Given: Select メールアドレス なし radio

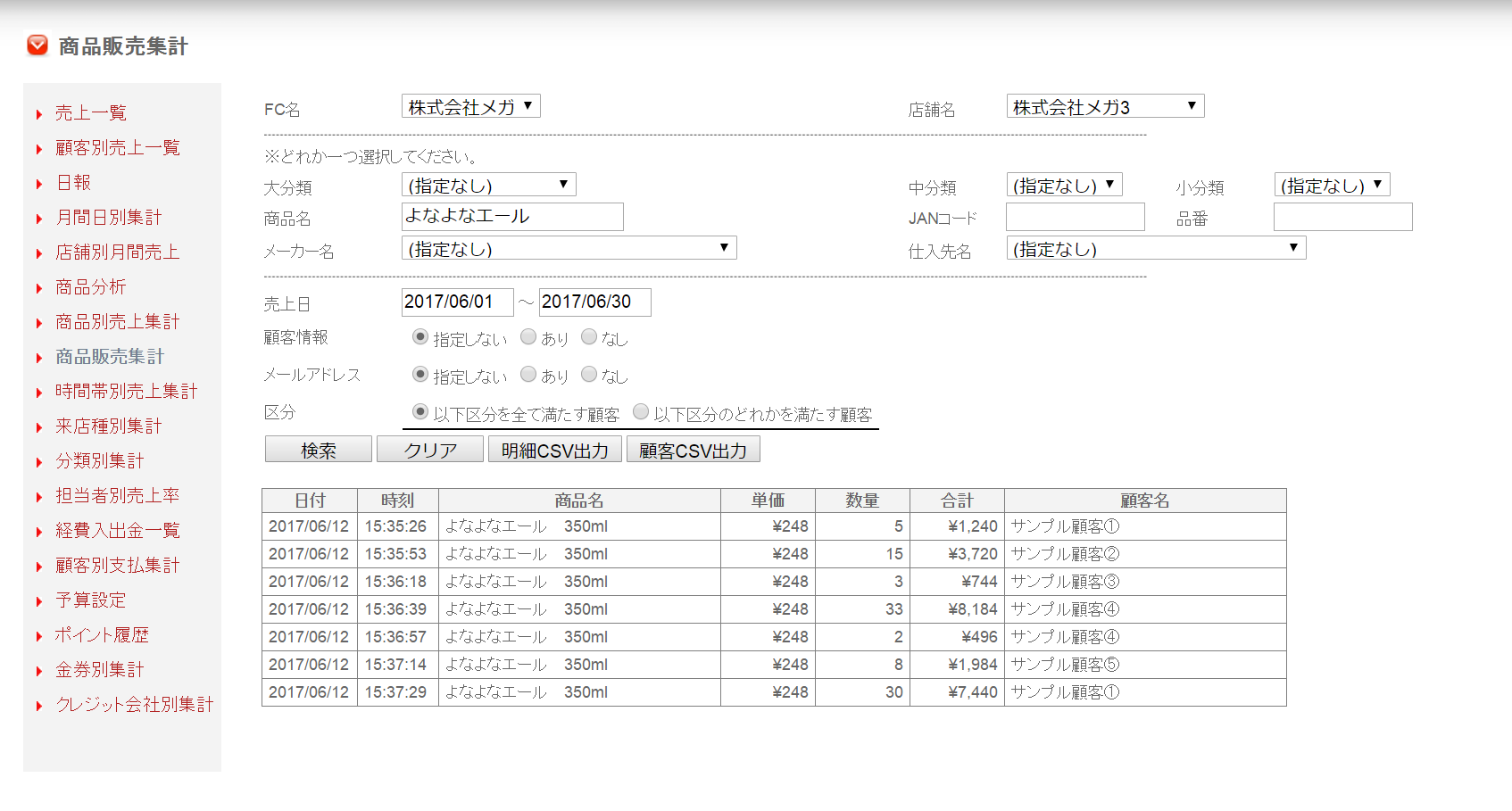Looking at the screenshot, I should tap(589, 374).
